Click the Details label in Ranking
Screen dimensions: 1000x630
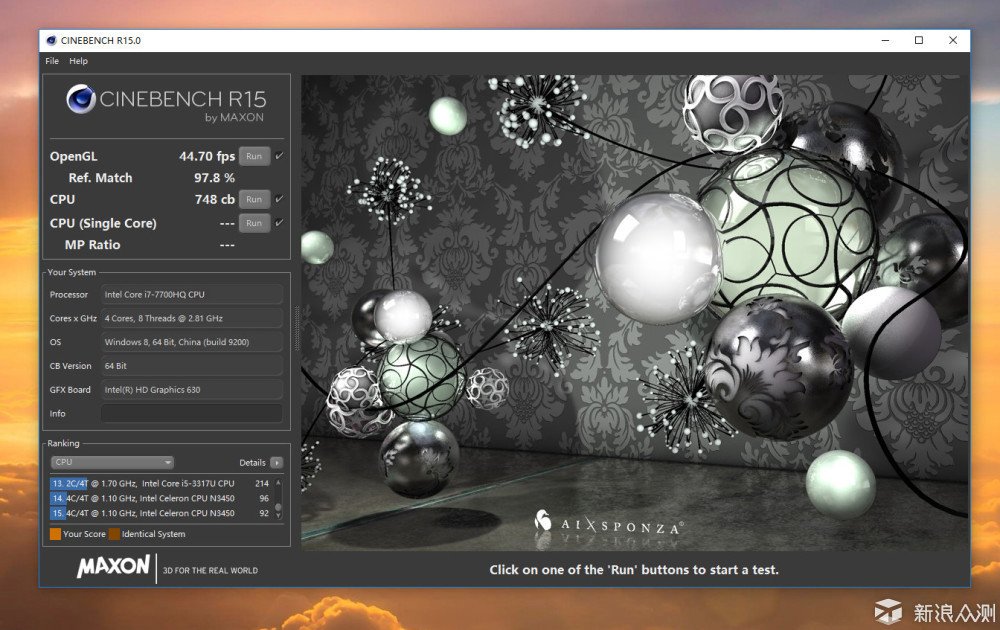point(252,462)
